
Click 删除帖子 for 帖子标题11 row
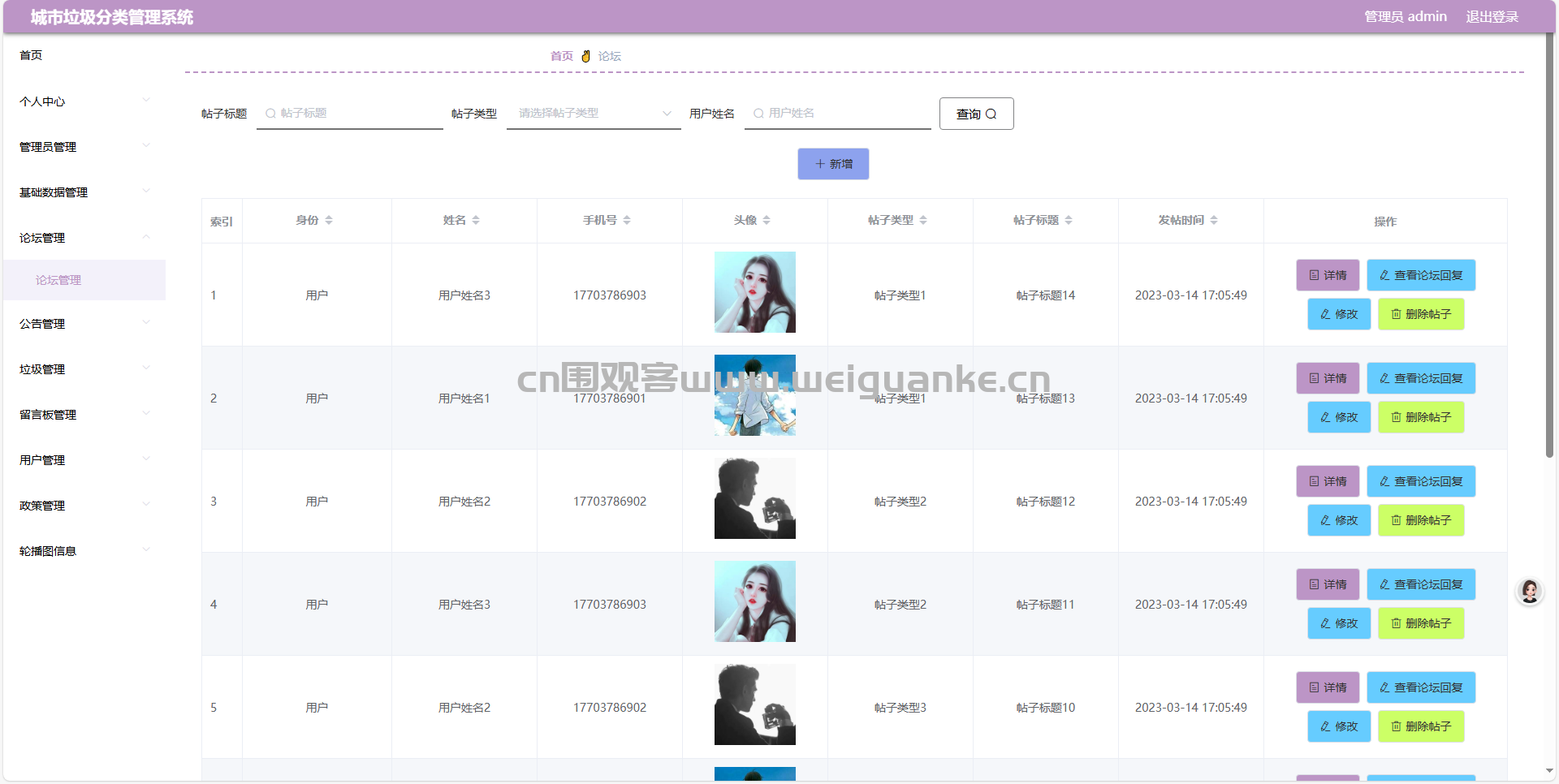coord(1421,623)
